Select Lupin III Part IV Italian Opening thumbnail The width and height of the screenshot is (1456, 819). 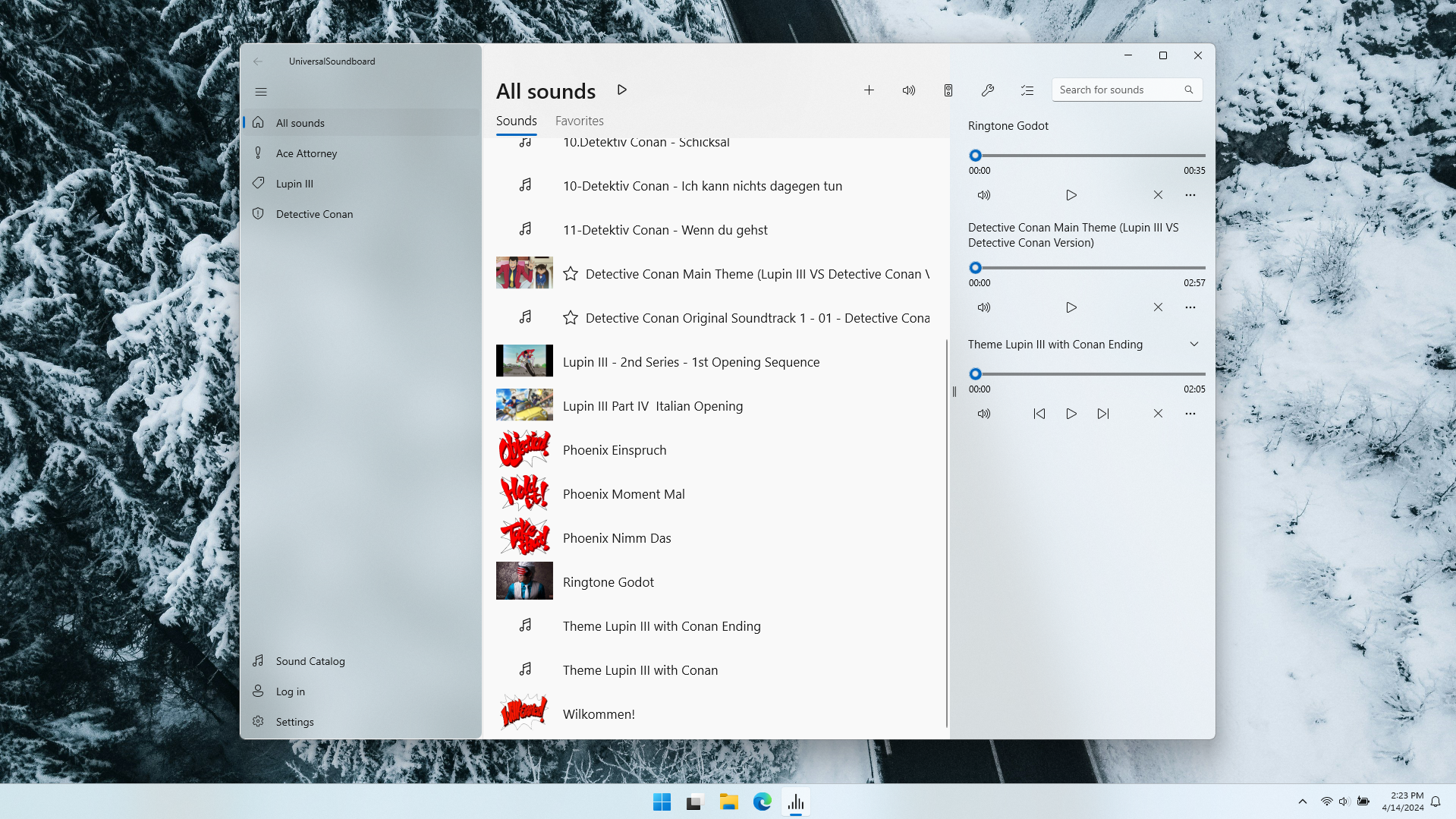click(524, 405)
